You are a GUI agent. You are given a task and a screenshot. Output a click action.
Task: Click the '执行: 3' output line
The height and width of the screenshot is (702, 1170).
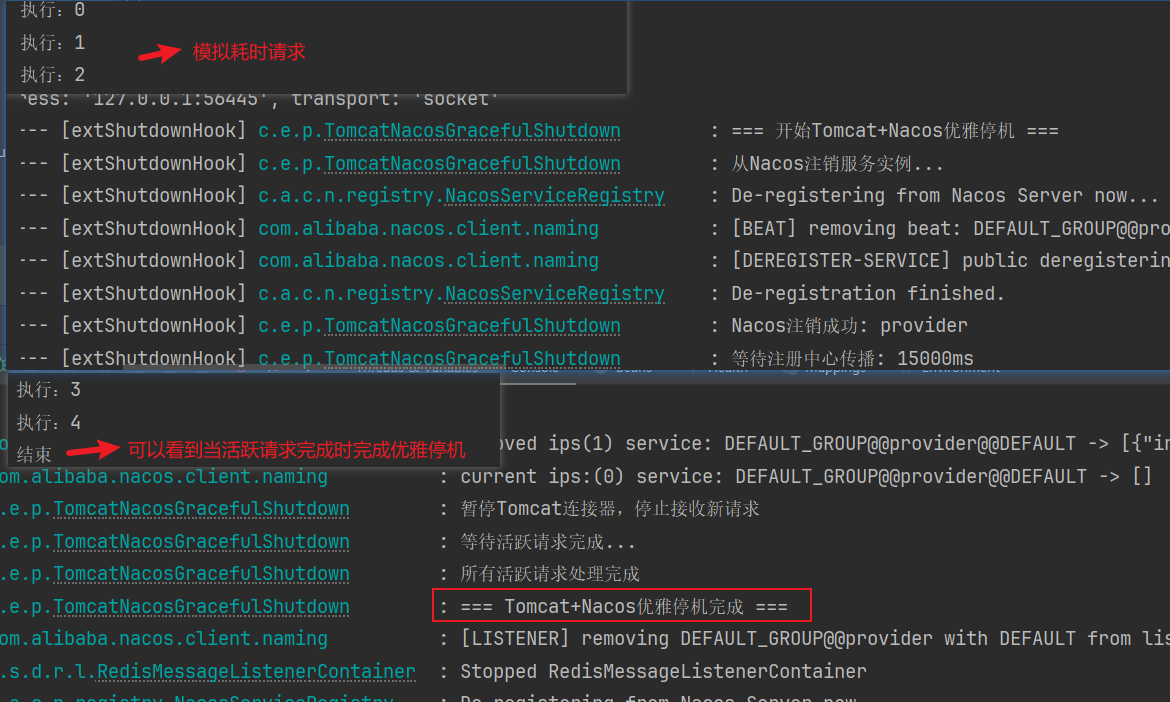tap(49, 390)
